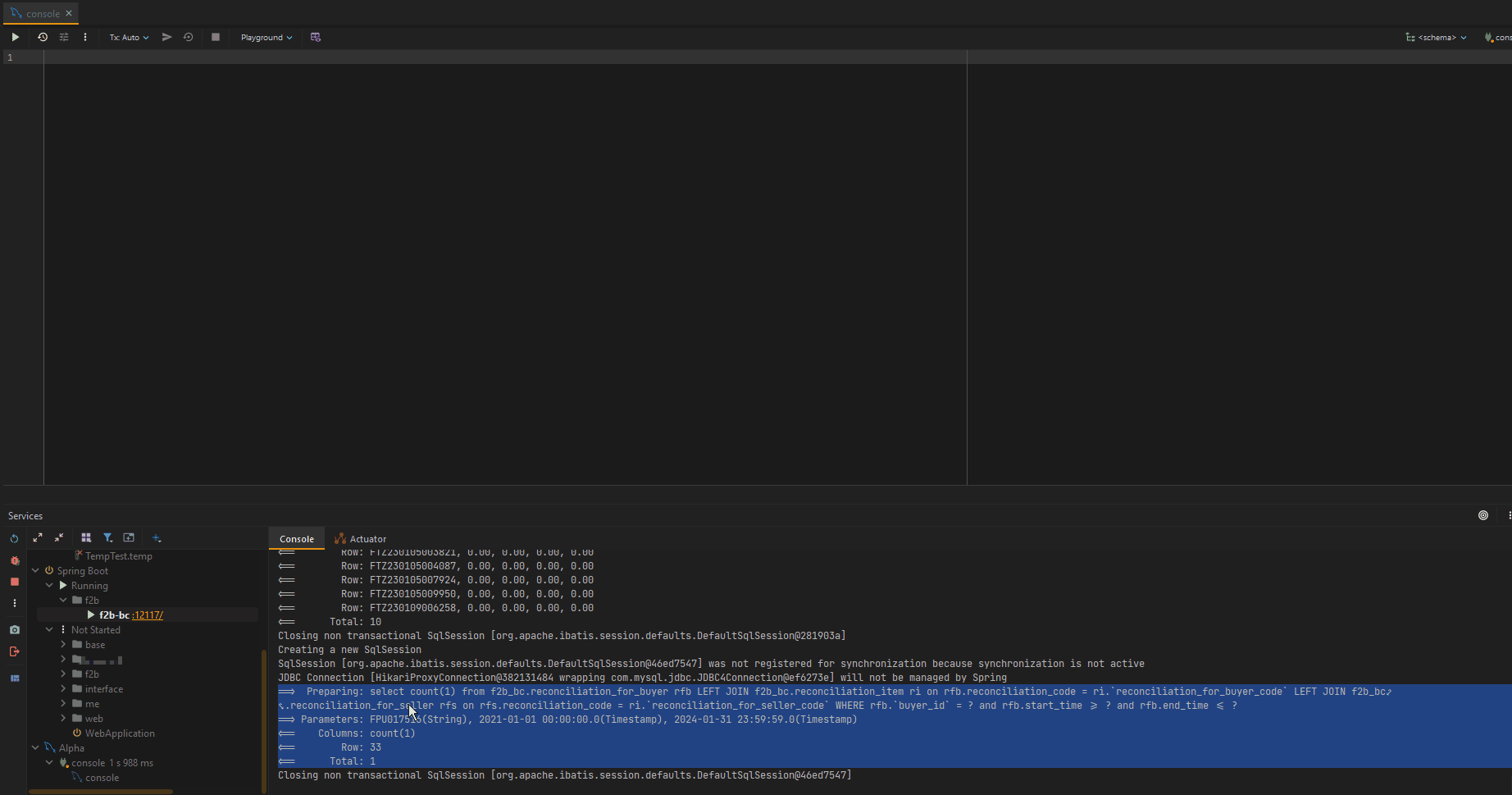1512x795 pixels.
Task: Open the Group By options in Services
Action: (86, 537)
